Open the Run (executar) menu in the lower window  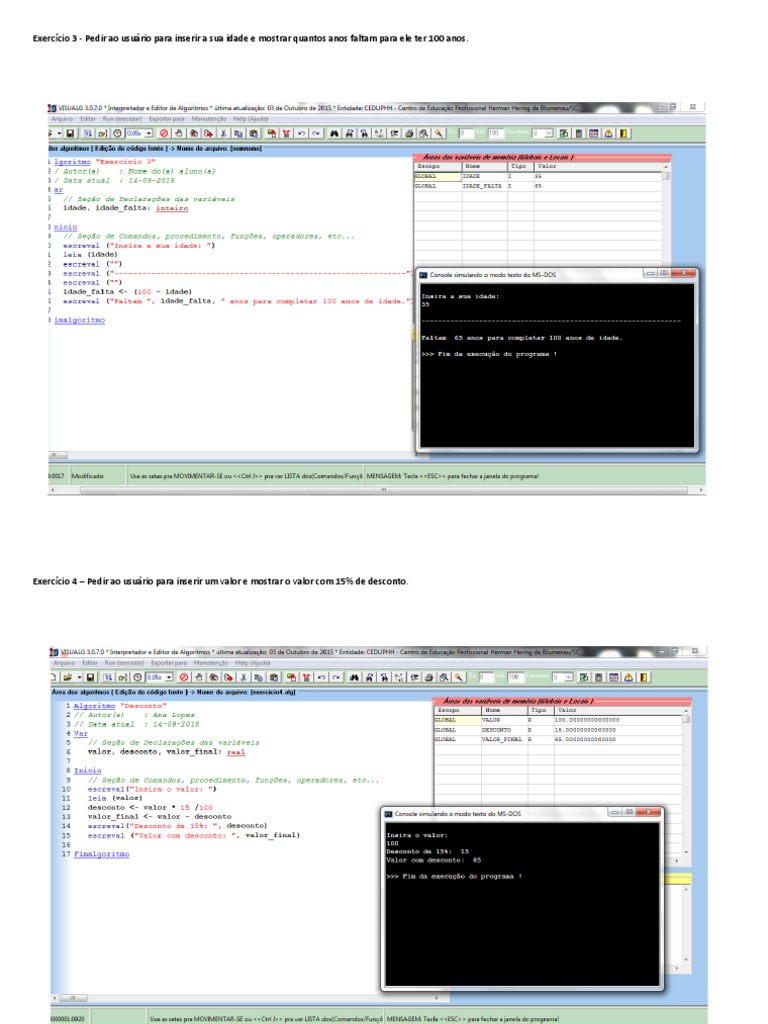(123, 663)
